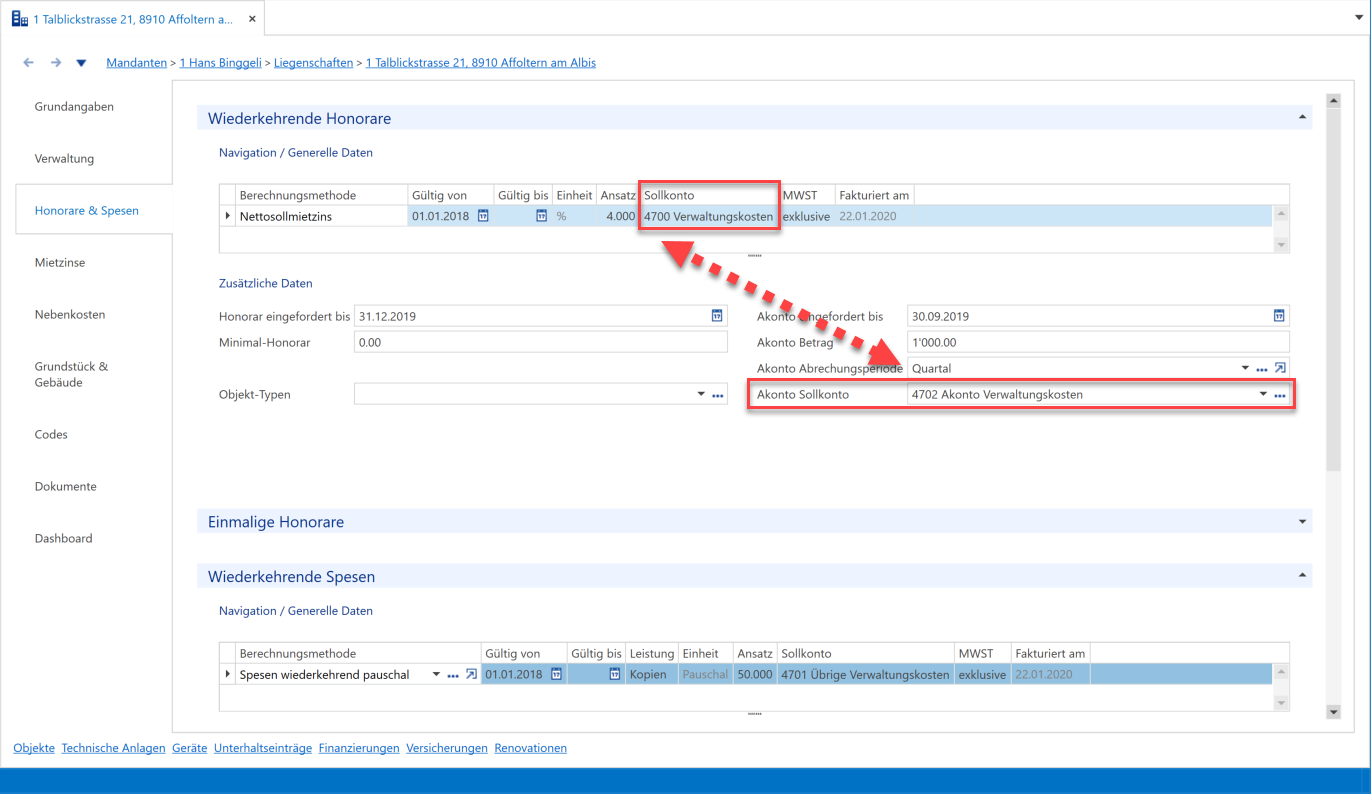The width and height of the screenshot is (1371, 794).
Task: Click the building icon in window tab
Action: (x=19, y=19)
